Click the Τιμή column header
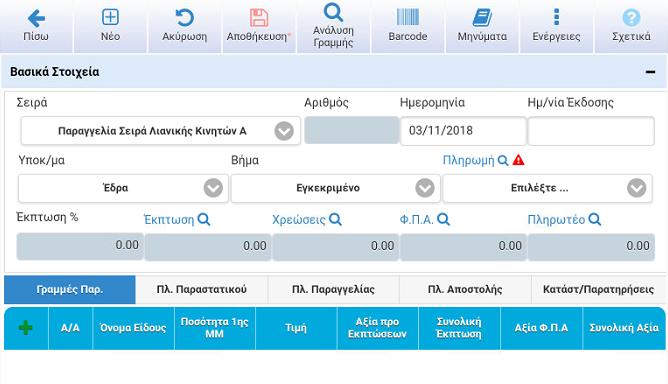The height and width of the screenshot is (384, 668). (296, 328)
